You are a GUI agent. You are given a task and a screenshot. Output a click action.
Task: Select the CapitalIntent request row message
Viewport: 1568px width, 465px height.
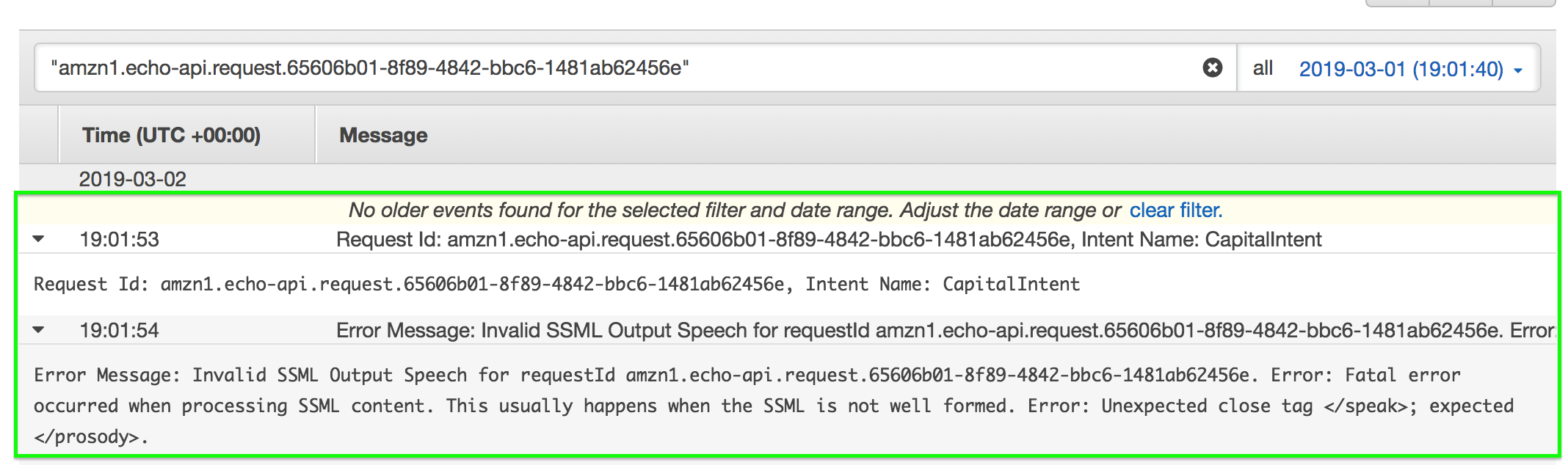pos(828,240)
